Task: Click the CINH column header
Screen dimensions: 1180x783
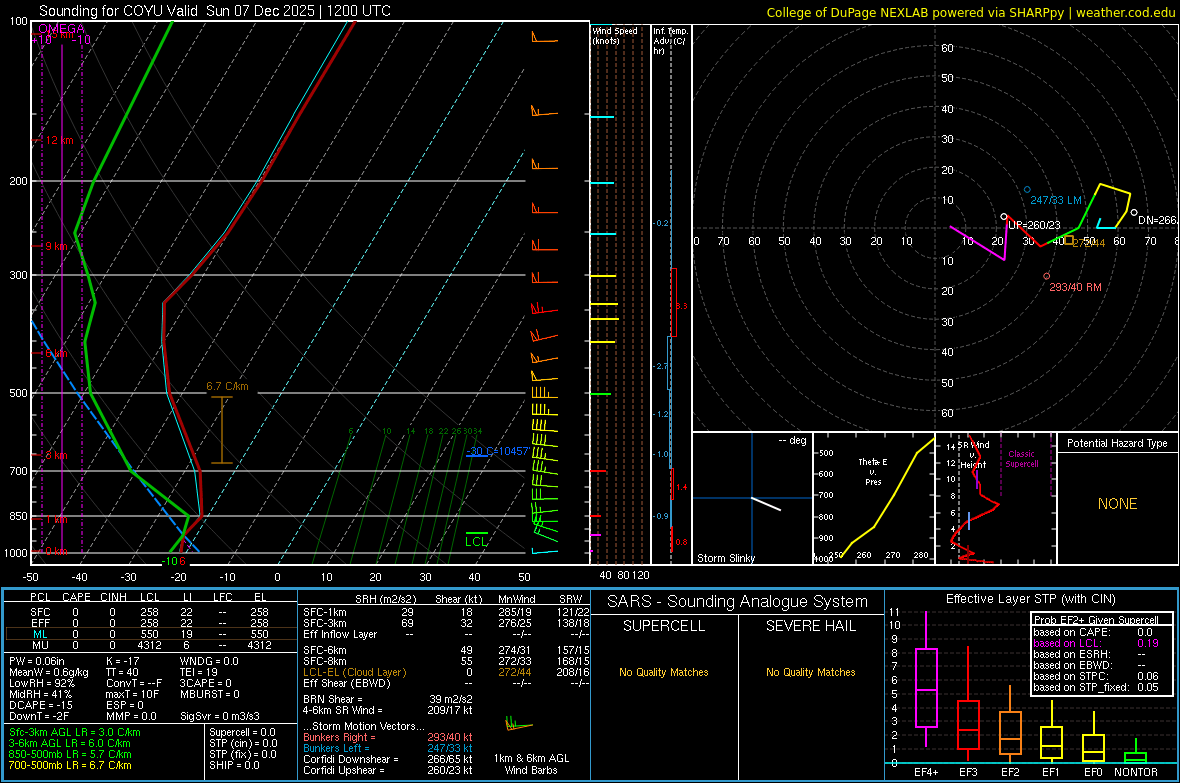Action: pos(114,597)
